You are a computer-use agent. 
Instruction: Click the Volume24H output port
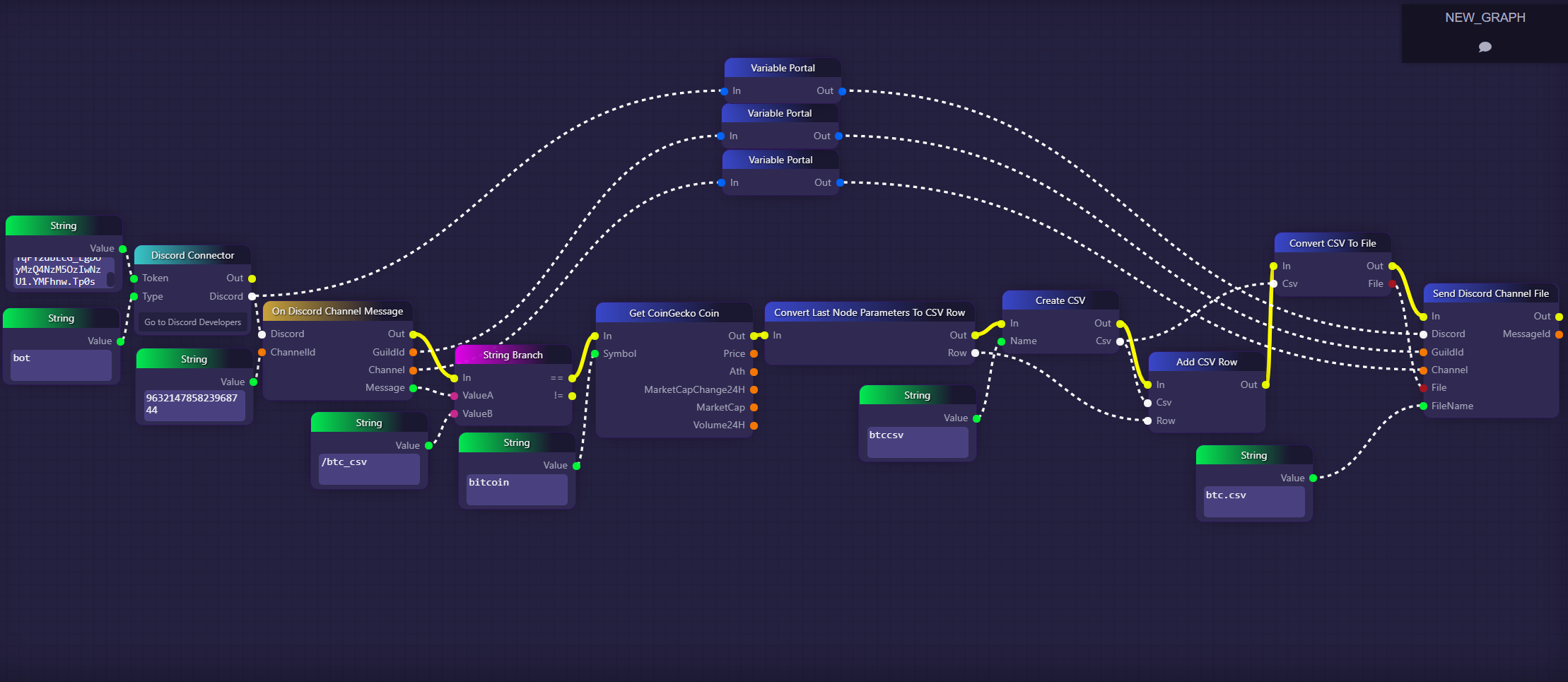click(754, 425)
